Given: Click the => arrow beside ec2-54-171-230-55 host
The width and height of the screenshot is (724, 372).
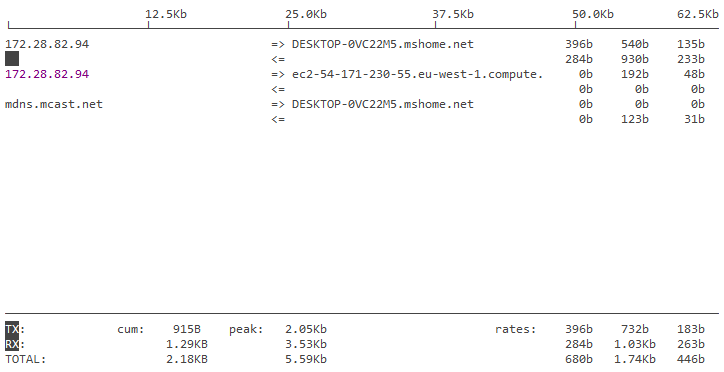Looking at the screenshot, I should (x=278, y=74).
